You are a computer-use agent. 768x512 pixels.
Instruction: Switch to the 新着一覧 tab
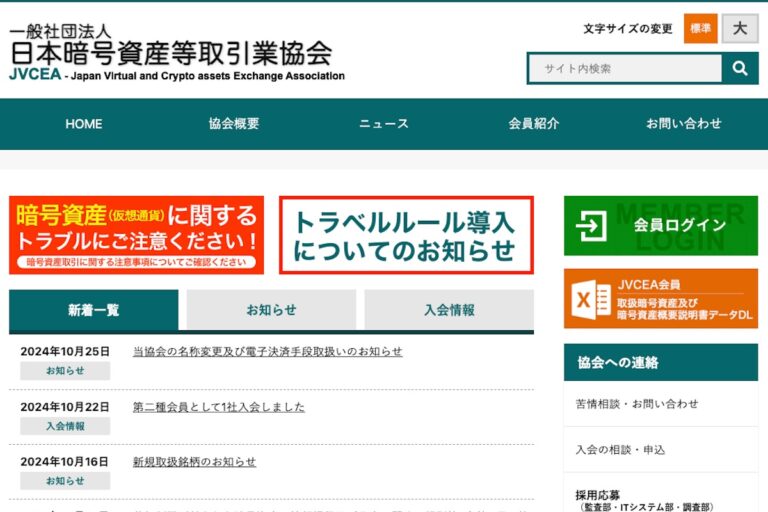coord(94,310)
